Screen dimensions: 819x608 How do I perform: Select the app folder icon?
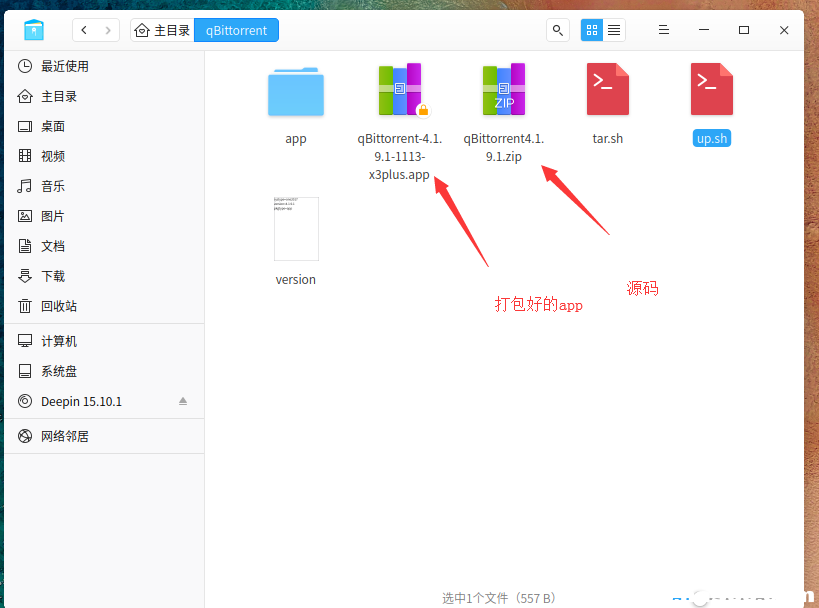point(296,91)
